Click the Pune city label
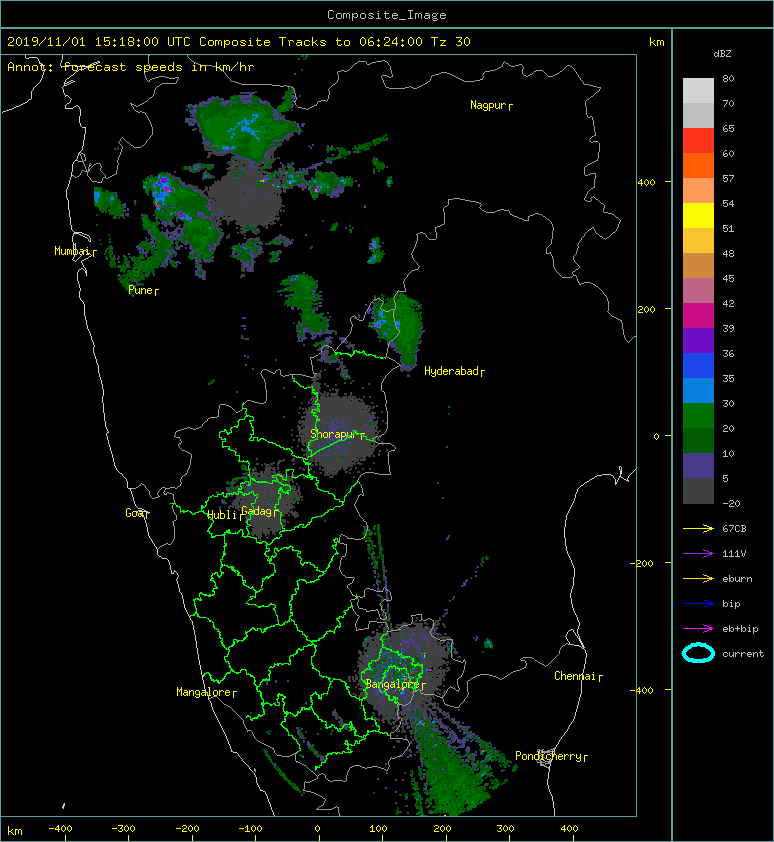This screenshot has width=774, height=842. 140,290
